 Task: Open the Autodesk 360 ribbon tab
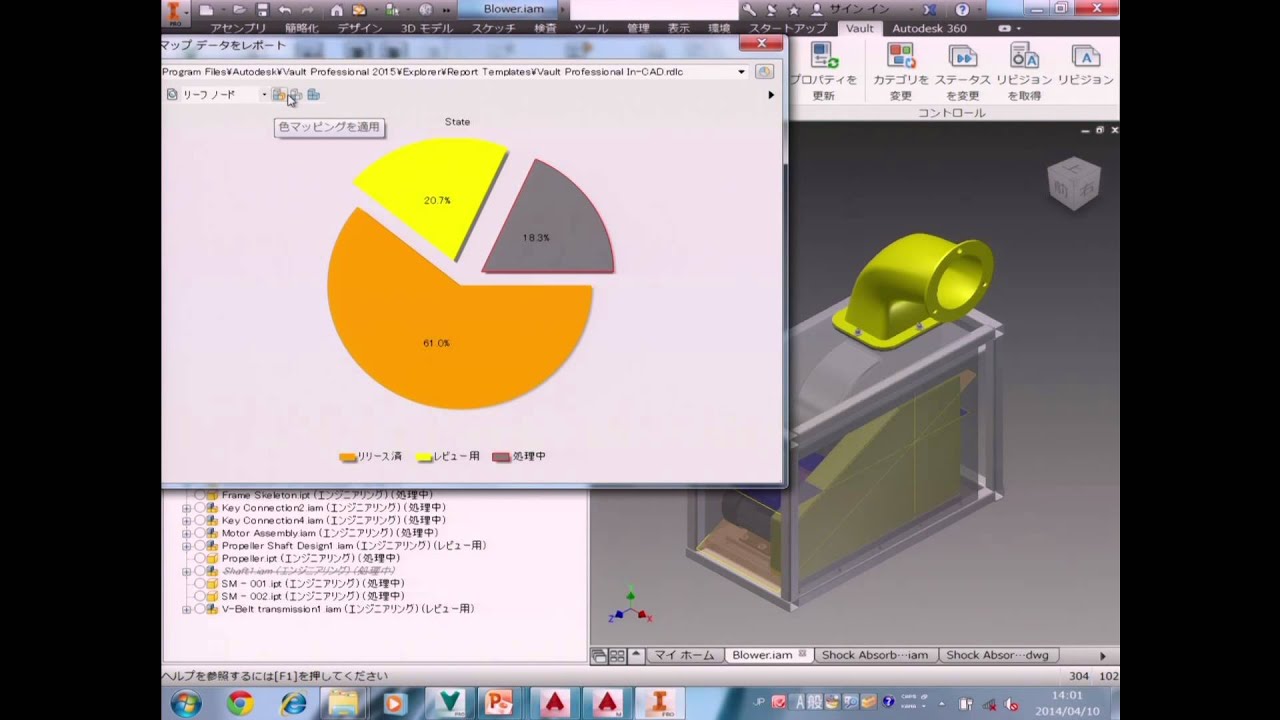pyautogui.click(x=929, y=28)
